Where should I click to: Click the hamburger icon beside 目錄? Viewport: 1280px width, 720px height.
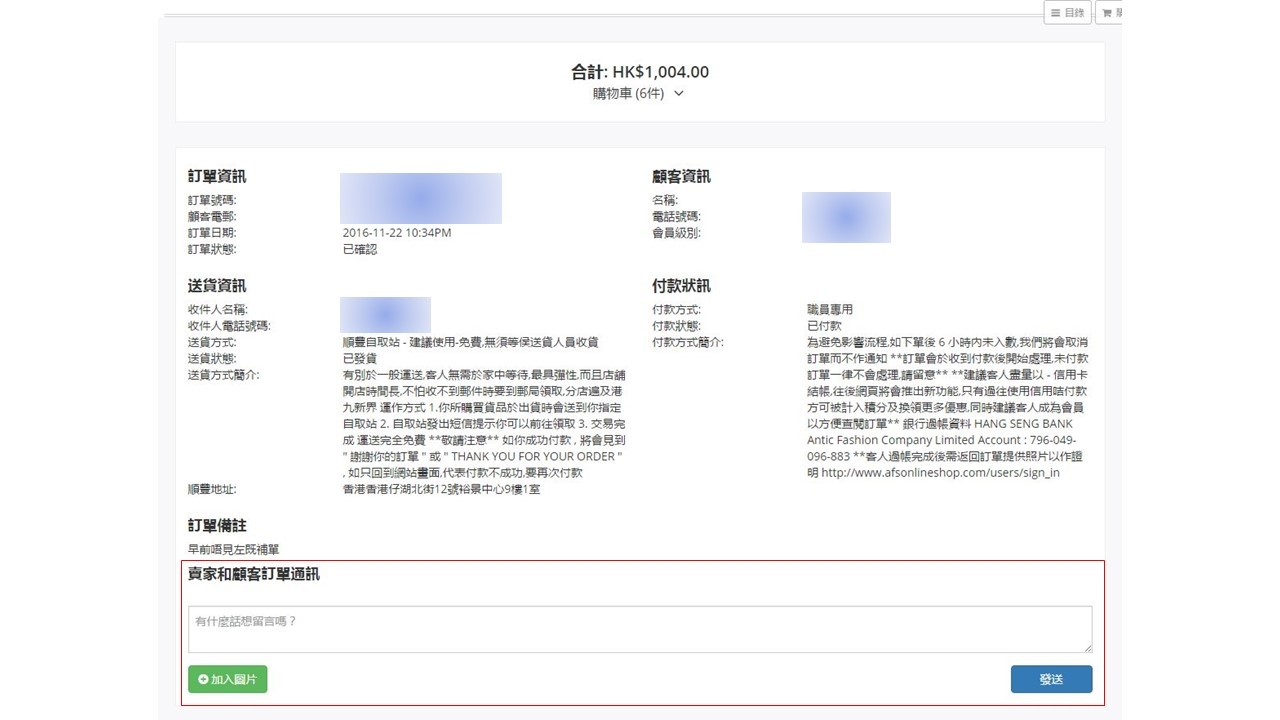click(x=1055, y=13)
